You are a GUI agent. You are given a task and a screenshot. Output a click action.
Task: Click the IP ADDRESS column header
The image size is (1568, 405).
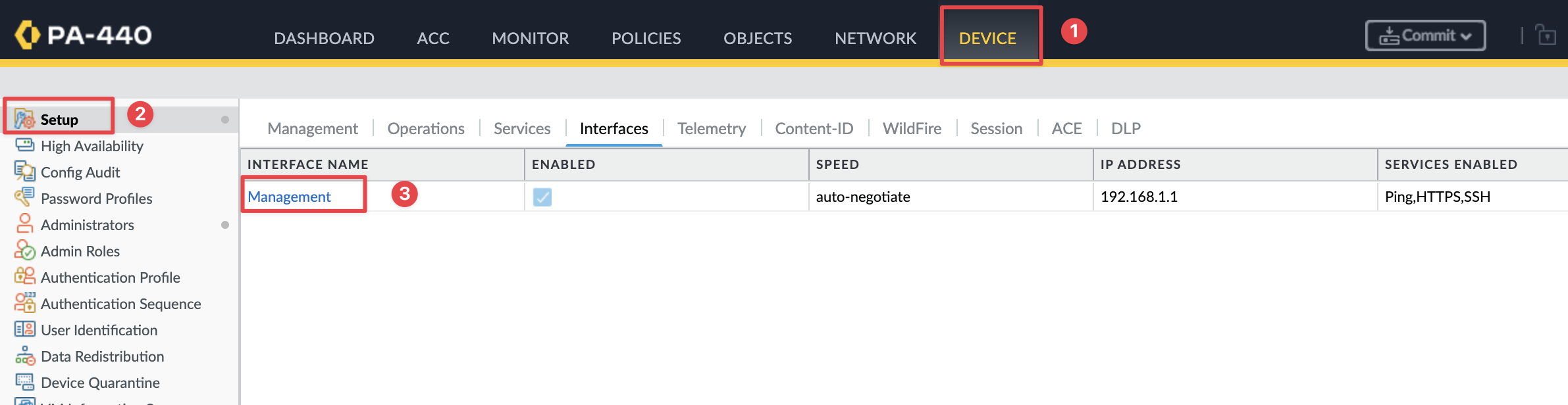click(1235, 164)
